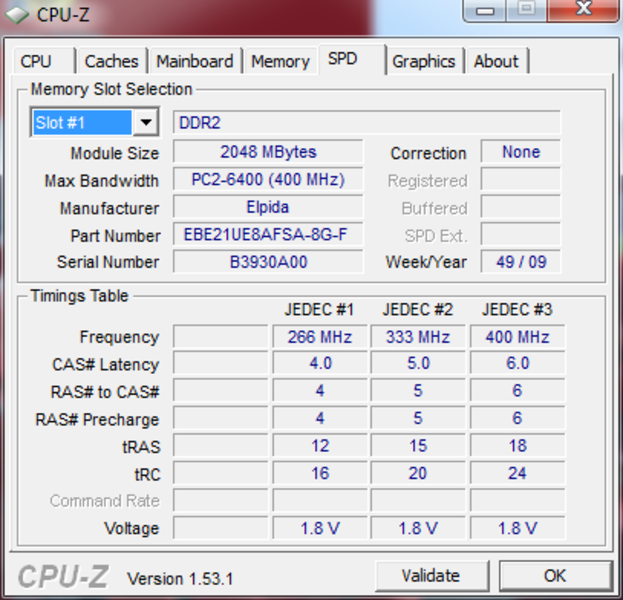Click the CAS# Latency 6.0 cell
The height and width of the screenshot is (600, 623).
click(517, 364)
